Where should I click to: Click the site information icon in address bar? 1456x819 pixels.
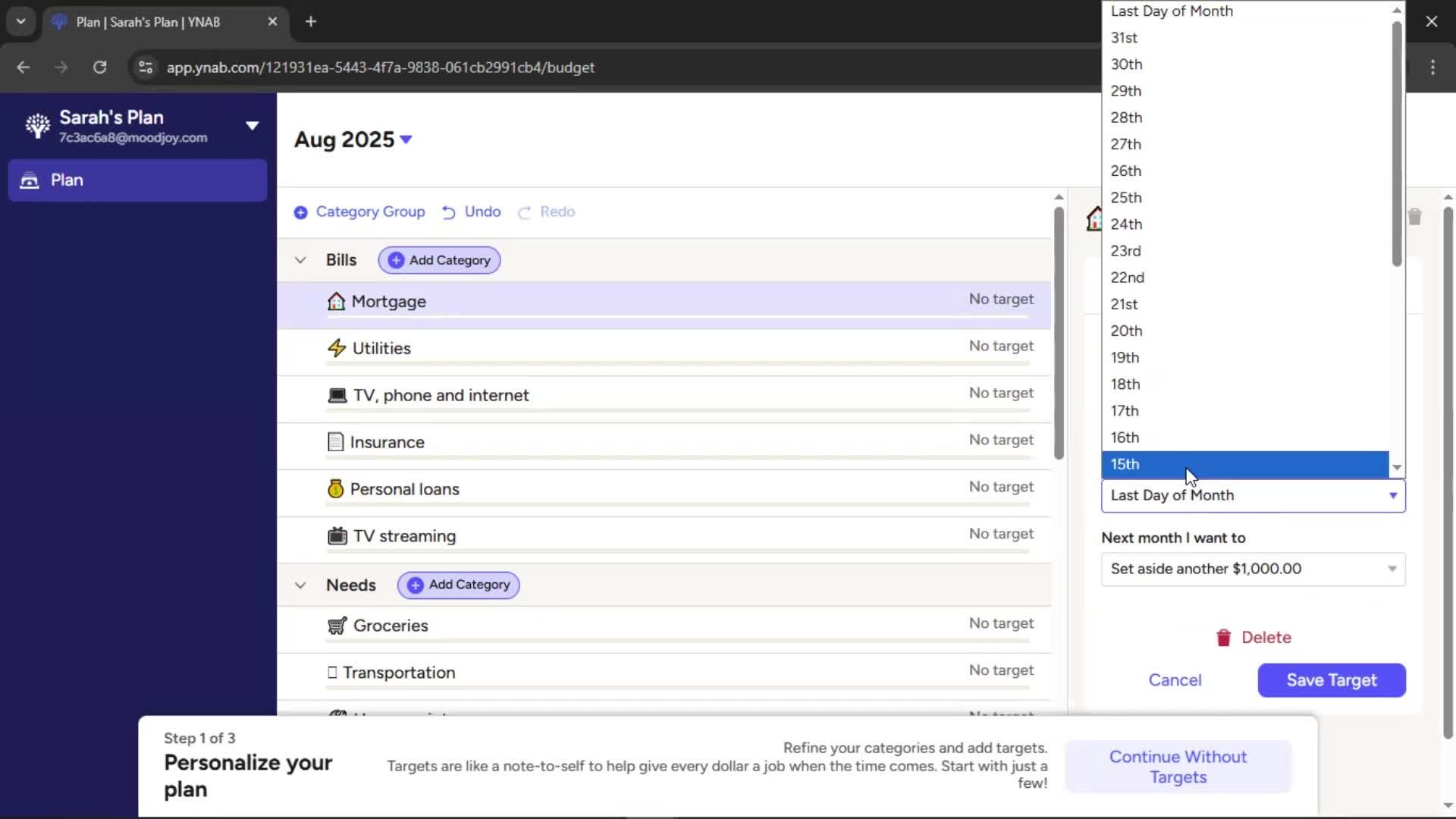coord(146,67)
